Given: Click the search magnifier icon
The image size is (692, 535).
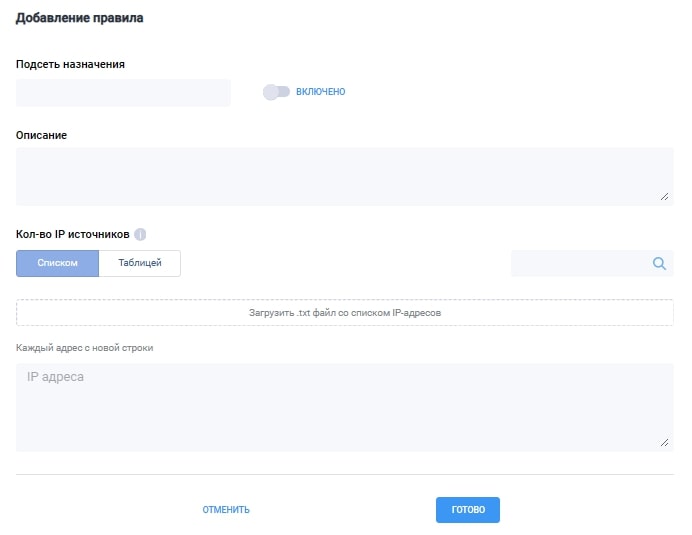Looking at the screenshot, I should tap(659, 264).
